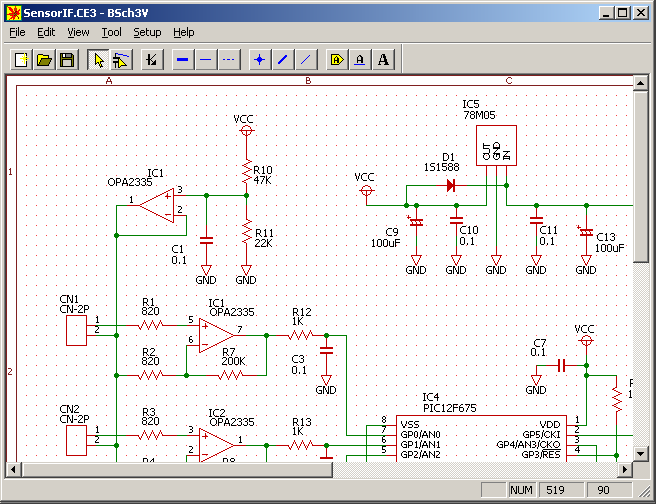656x504 pixels.
Task: Create a new schematic file
Action: click(21, 60)
